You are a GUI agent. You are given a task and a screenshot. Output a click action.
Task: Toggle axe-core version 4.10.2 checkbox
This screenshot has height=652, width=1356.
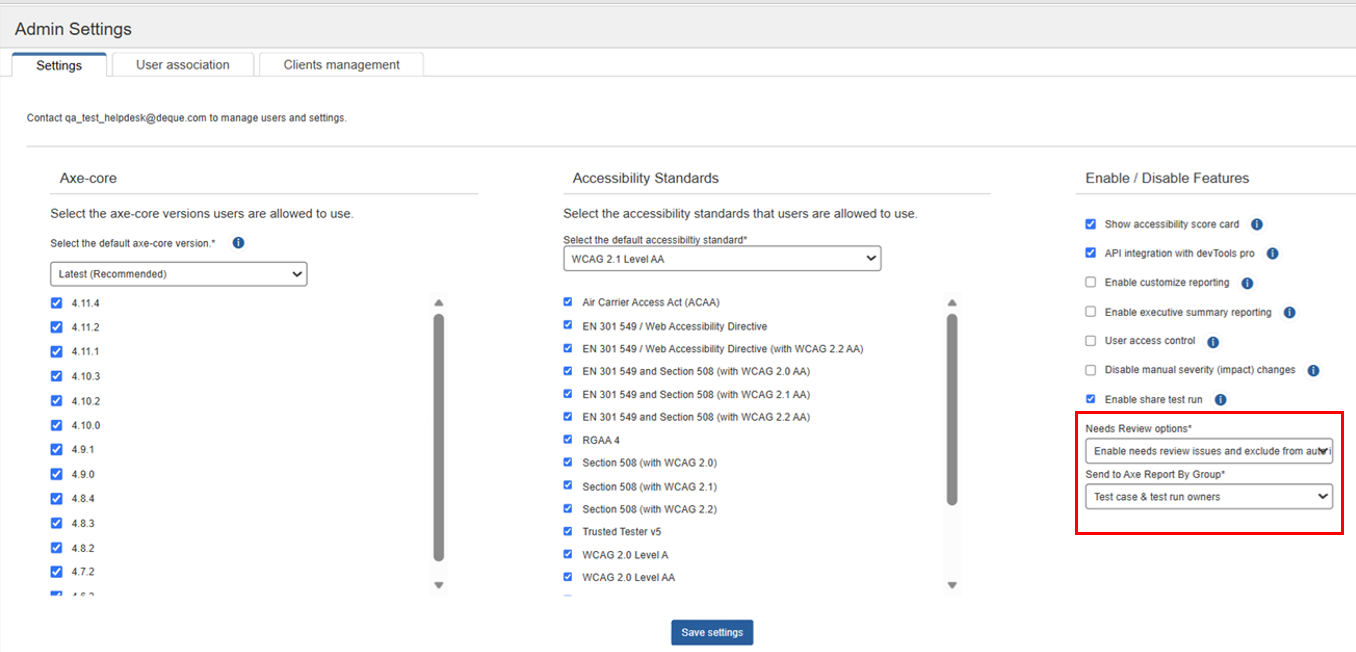[x=57, y=401]
